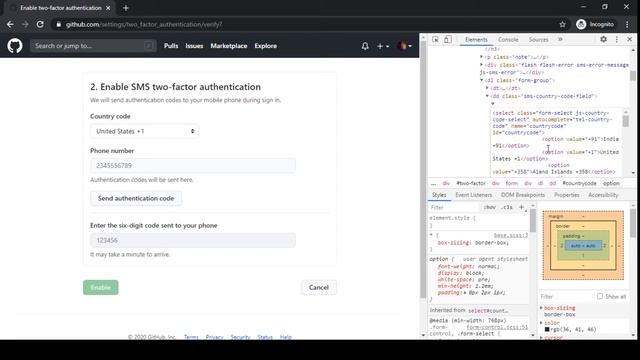This screenshot has width=640, height=360.
Task: Switch to the Sources tab
Action: 538,40
